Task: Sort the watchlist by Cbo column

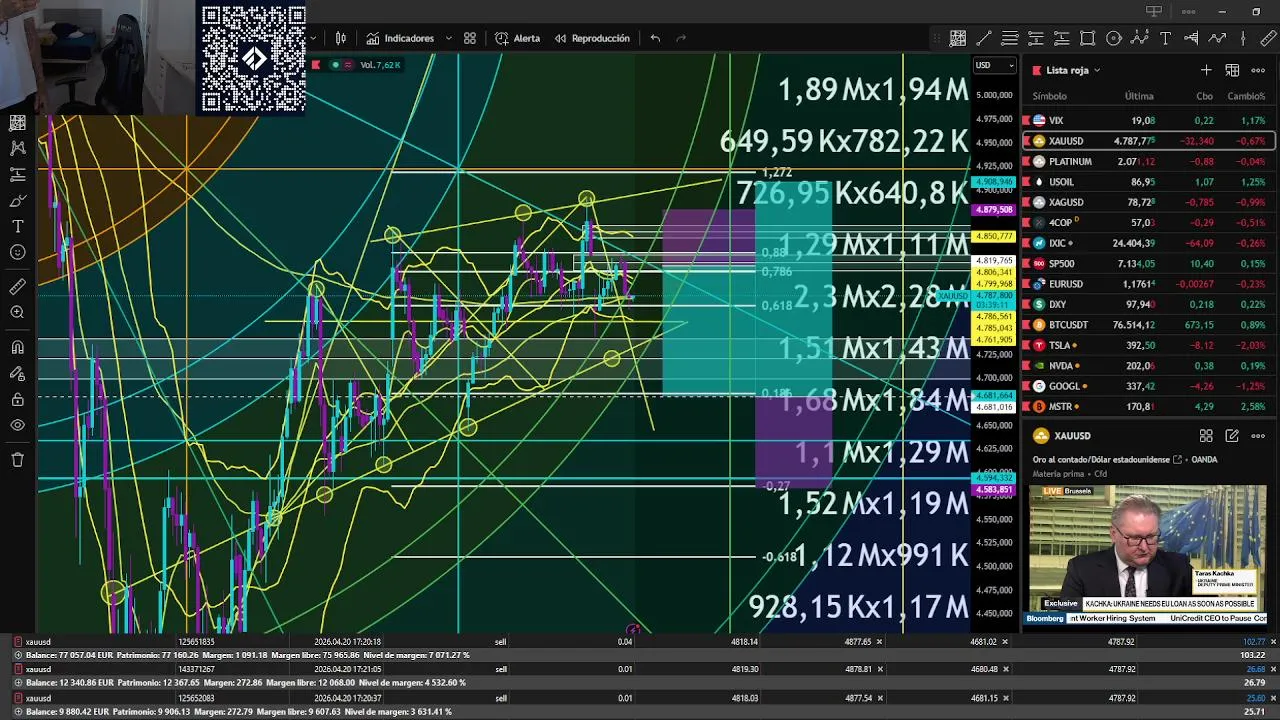Action: (x=1204, y=96)
